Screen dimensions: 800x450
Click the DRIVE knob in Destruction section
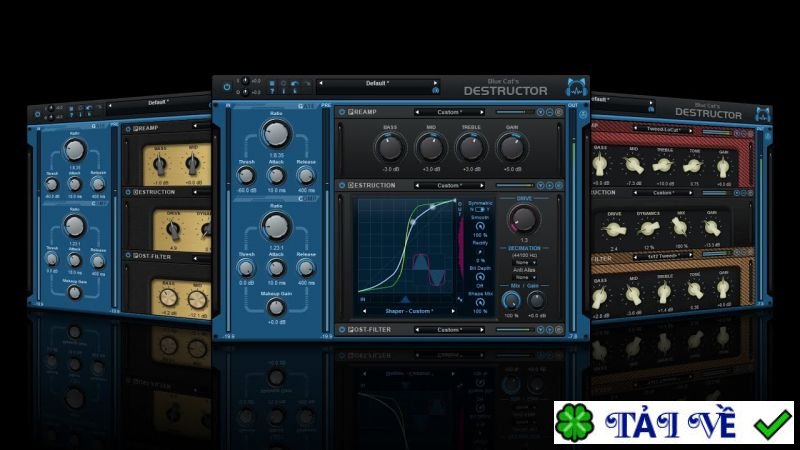click(x=523, y=218)
